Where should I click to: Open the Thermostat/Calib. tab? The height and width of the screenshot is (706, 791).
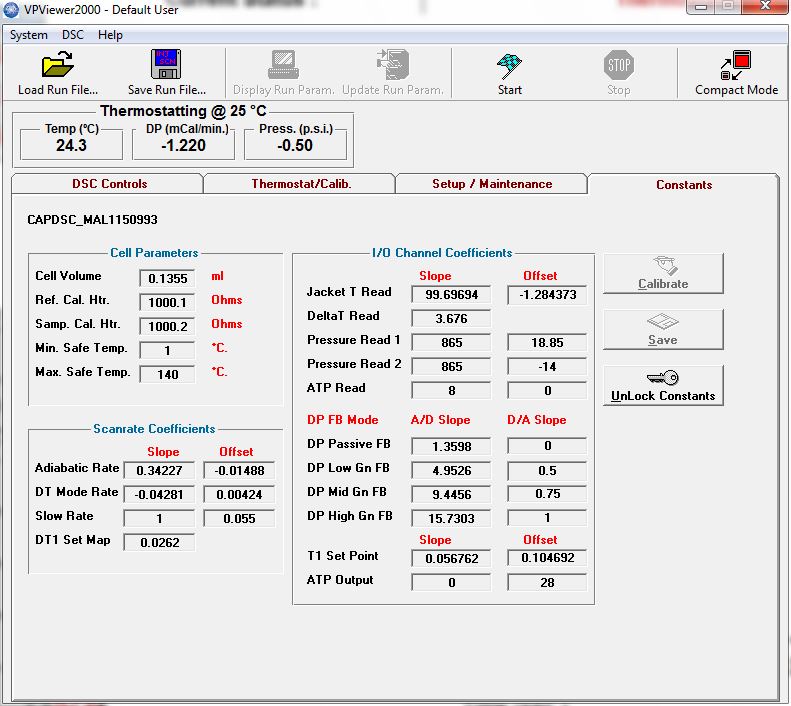point(301,184)
